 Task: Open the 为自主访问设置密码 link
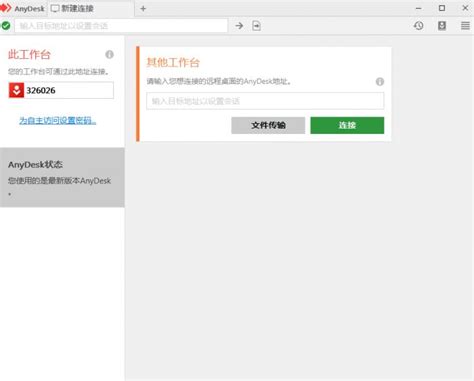tap(58, 121)
